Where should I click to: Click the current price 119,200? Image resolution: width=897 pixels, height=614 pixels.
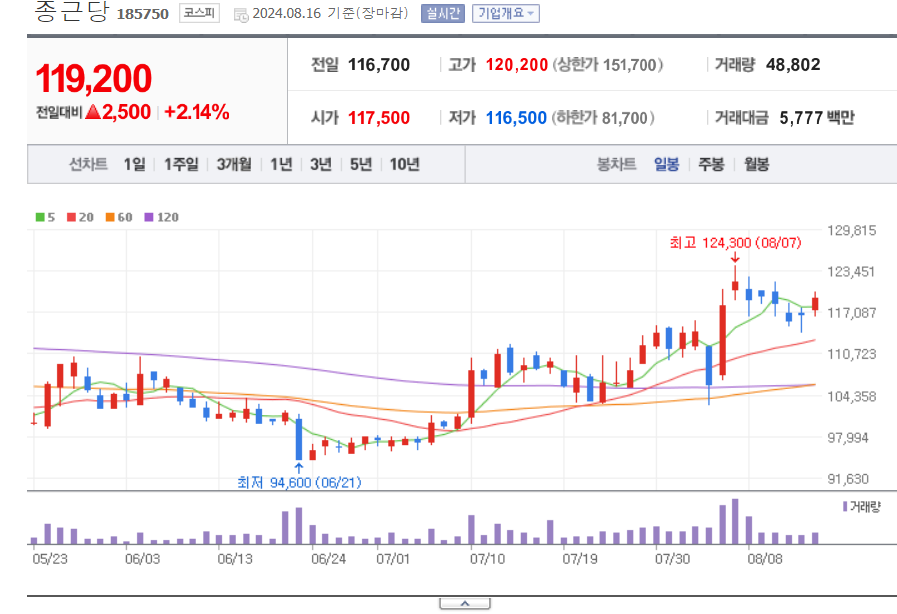[94, 78]
